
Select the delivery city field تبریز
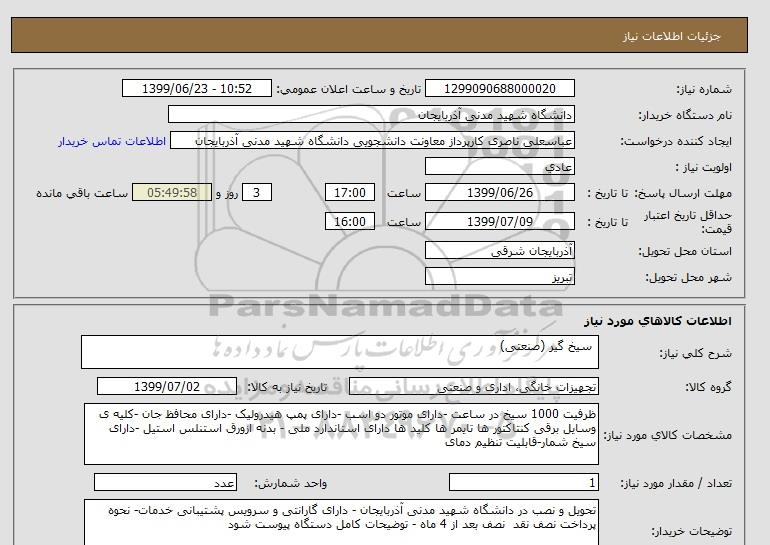coord(500,276)
